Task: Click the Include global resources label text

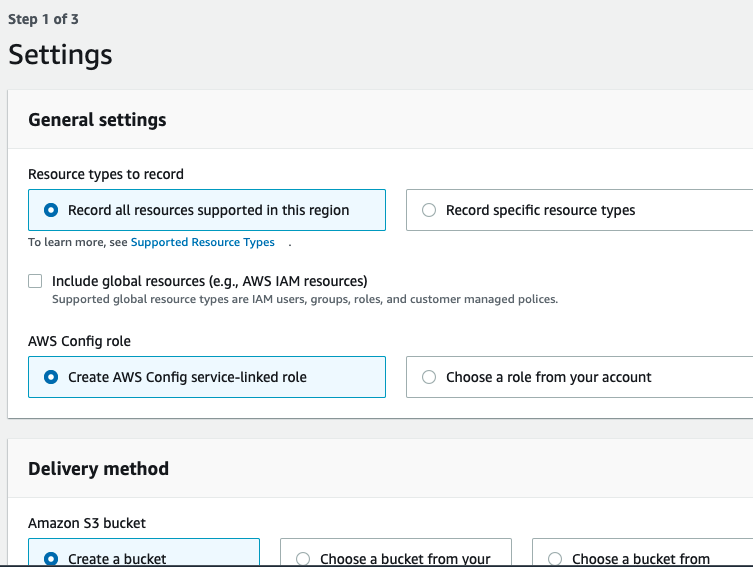Action: point(209,281)
